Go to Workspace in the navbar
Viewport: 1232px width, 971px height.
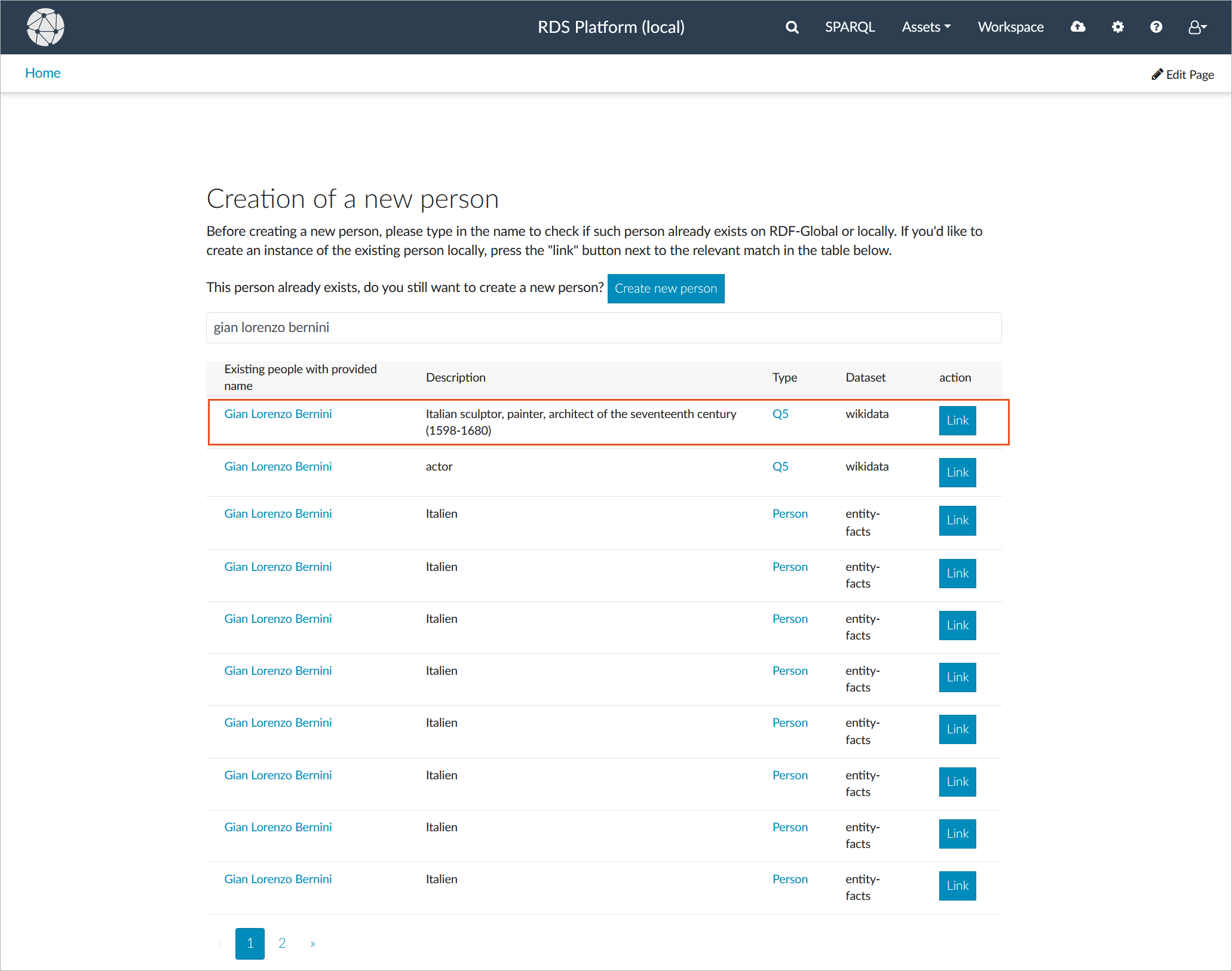(x=1010, y=27)
